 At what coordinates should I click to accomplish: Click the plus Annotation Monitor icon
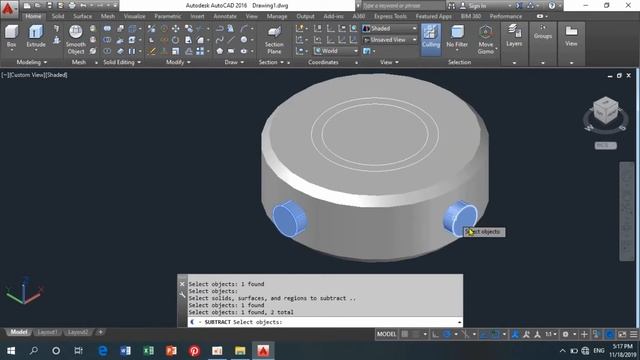click(584, 334)
